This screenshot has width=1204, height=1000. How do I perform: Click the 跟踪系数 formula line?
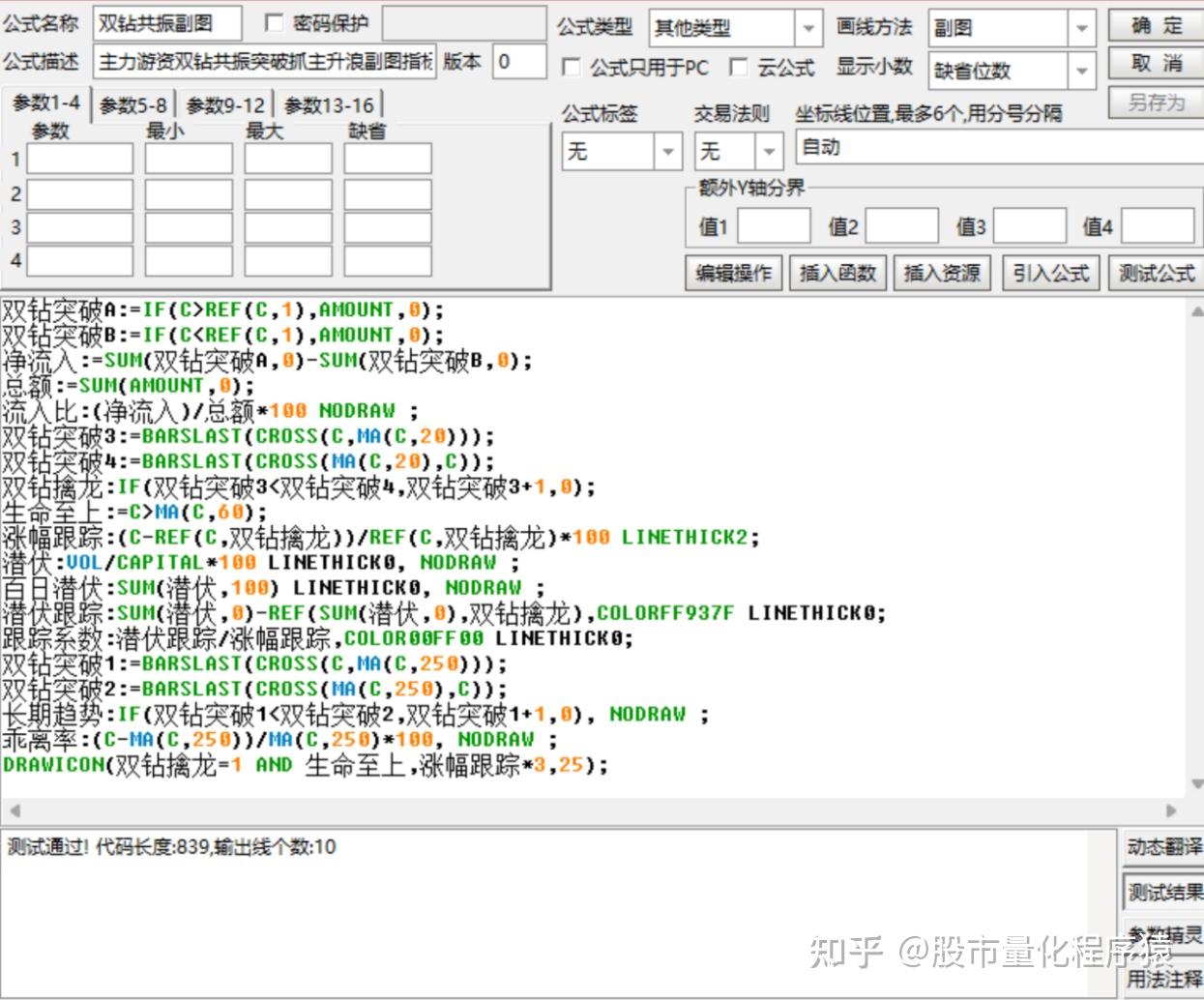(317, 638)
